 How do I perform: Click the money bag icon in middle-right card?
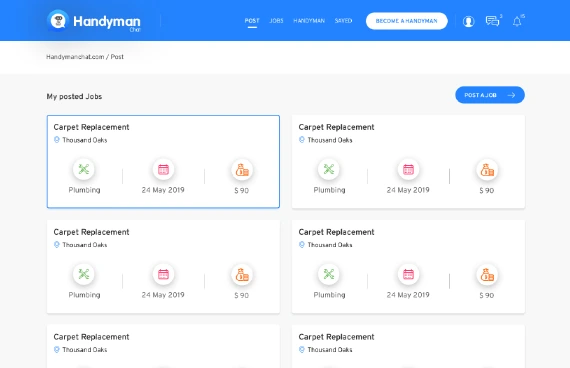pos(487,275)
